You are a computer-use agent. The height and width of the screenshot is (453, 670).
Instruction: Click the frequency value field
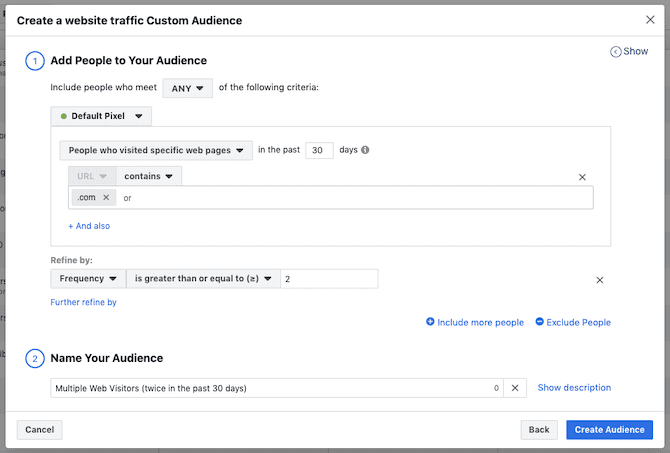328,279
